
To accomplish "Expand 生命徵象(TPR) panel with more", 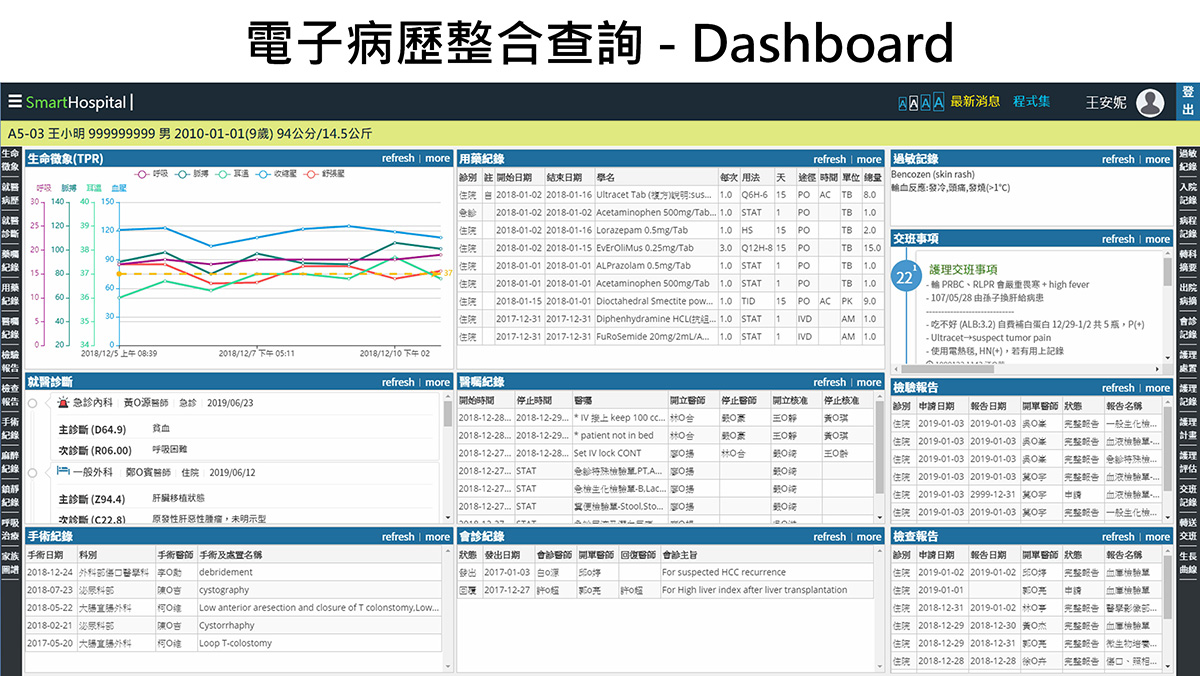I will point(437,159).
